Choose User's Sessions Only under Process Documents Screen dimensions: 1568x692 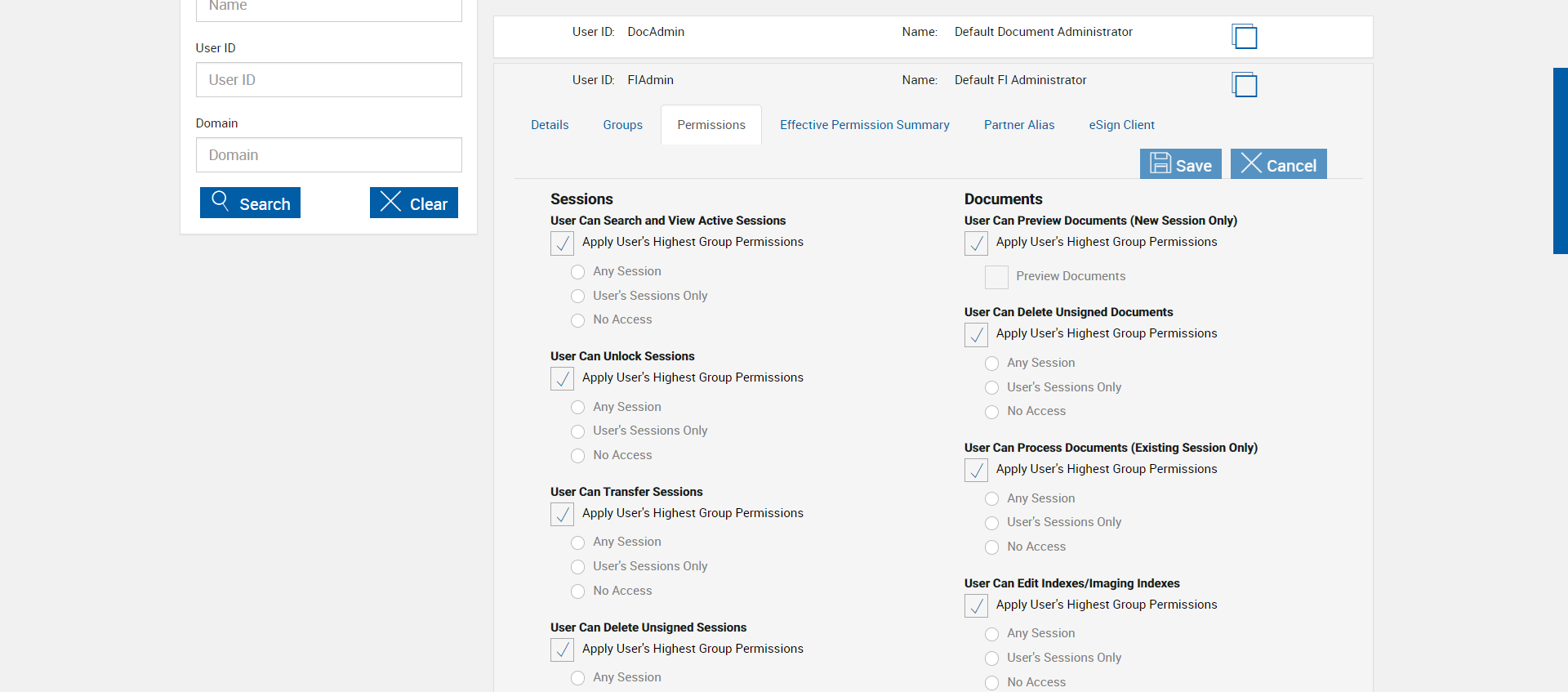992,523
